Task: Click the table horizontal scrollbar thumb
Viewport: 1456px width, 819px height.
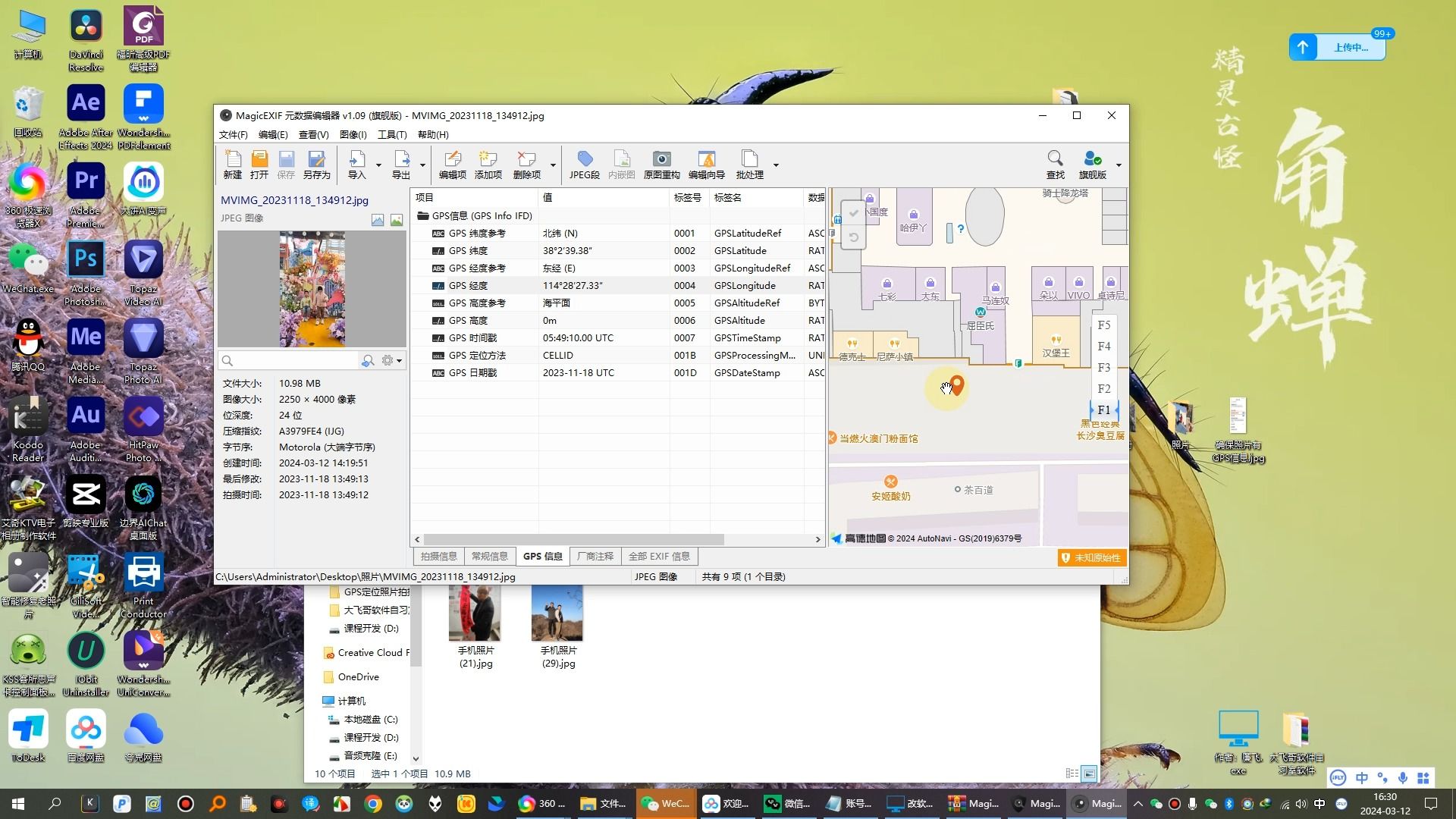Action: pos(573,540)
